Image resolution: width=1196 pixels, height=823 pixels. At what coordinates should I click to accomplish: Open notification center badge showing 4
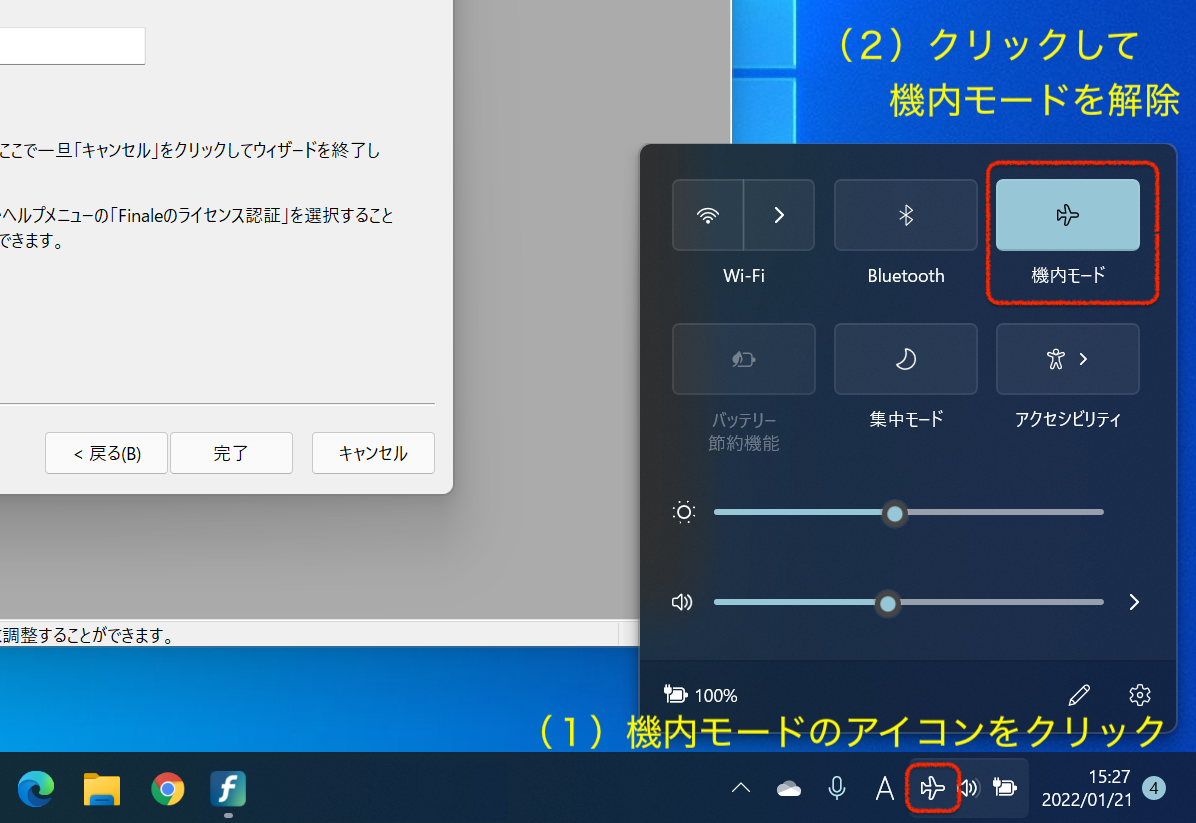(x=1154, y=788)
